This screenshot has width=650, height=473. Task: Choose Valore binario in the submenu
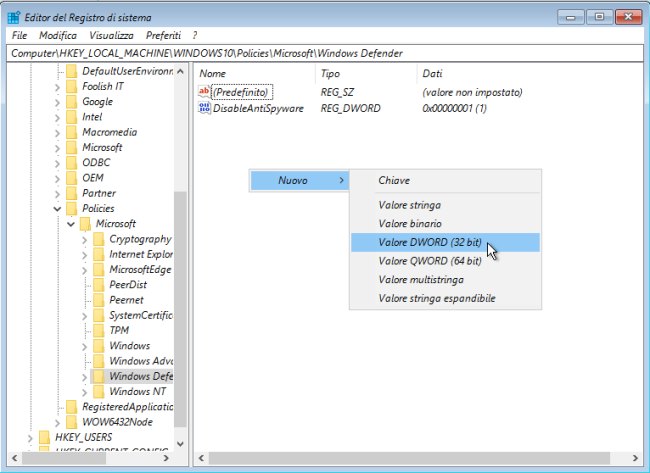[445, 223]
